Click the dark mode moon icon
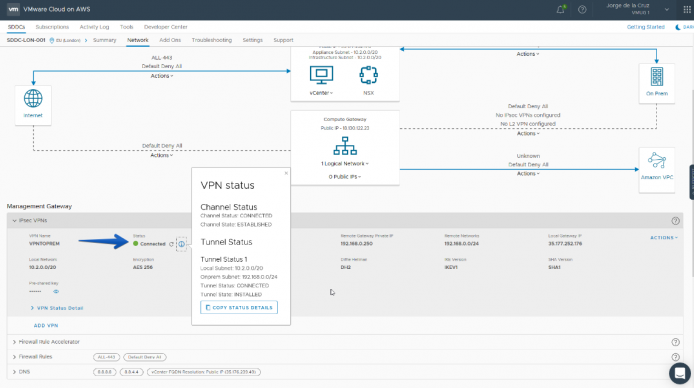This screenshot has height=388, width=694. 678,27
